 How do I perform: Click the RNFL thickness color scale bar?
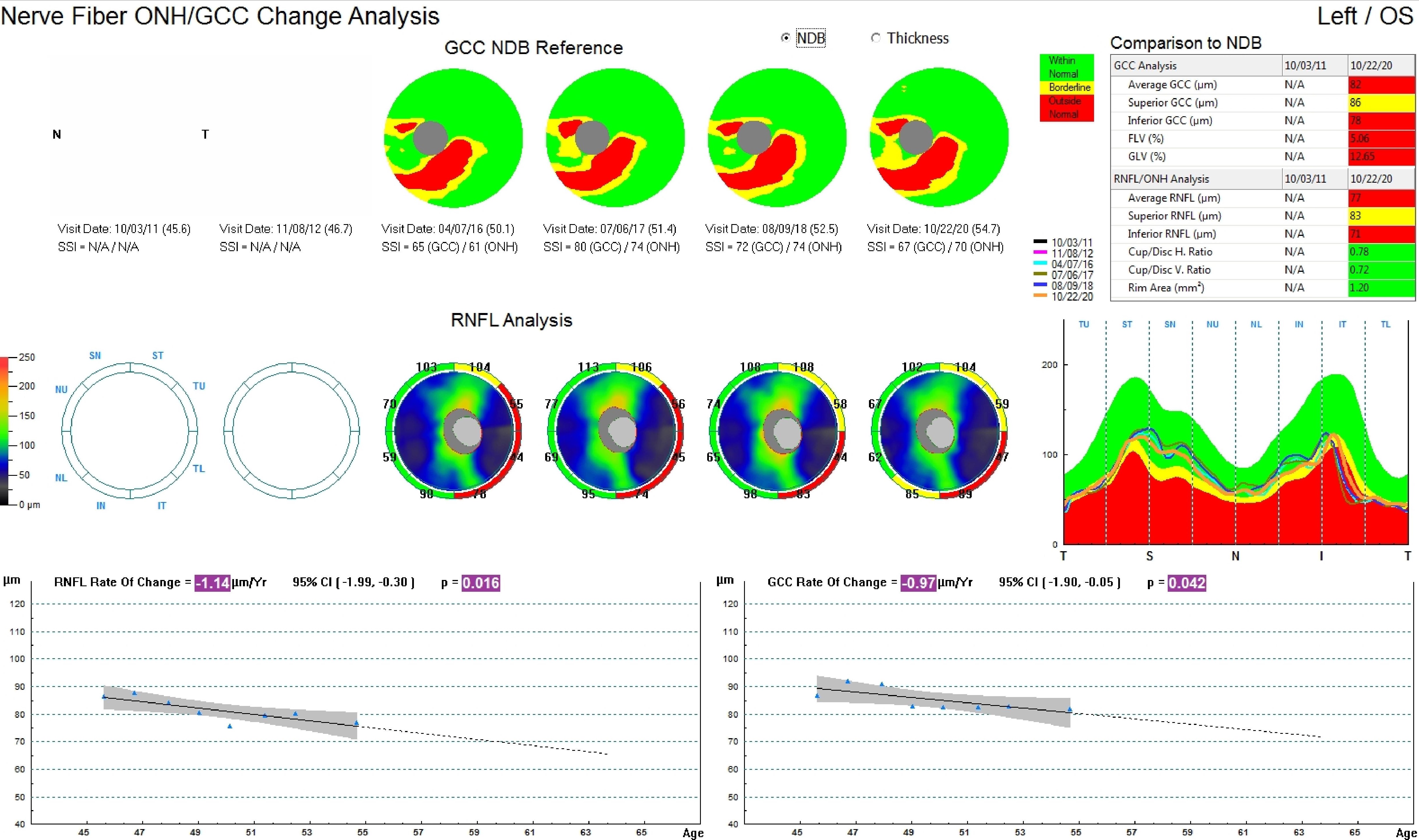pos(5,431)
